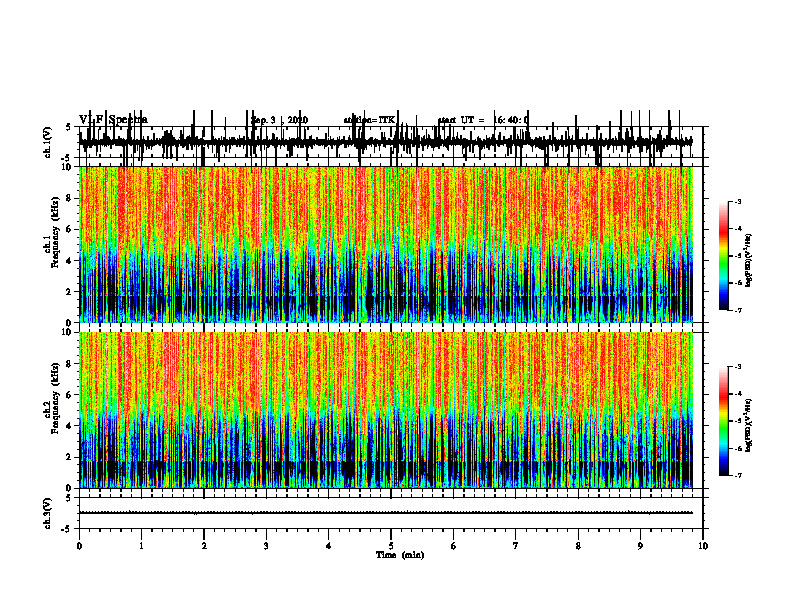Click time axis tick label 5
The image size is (792, 612).
click(x=391, y=546)
